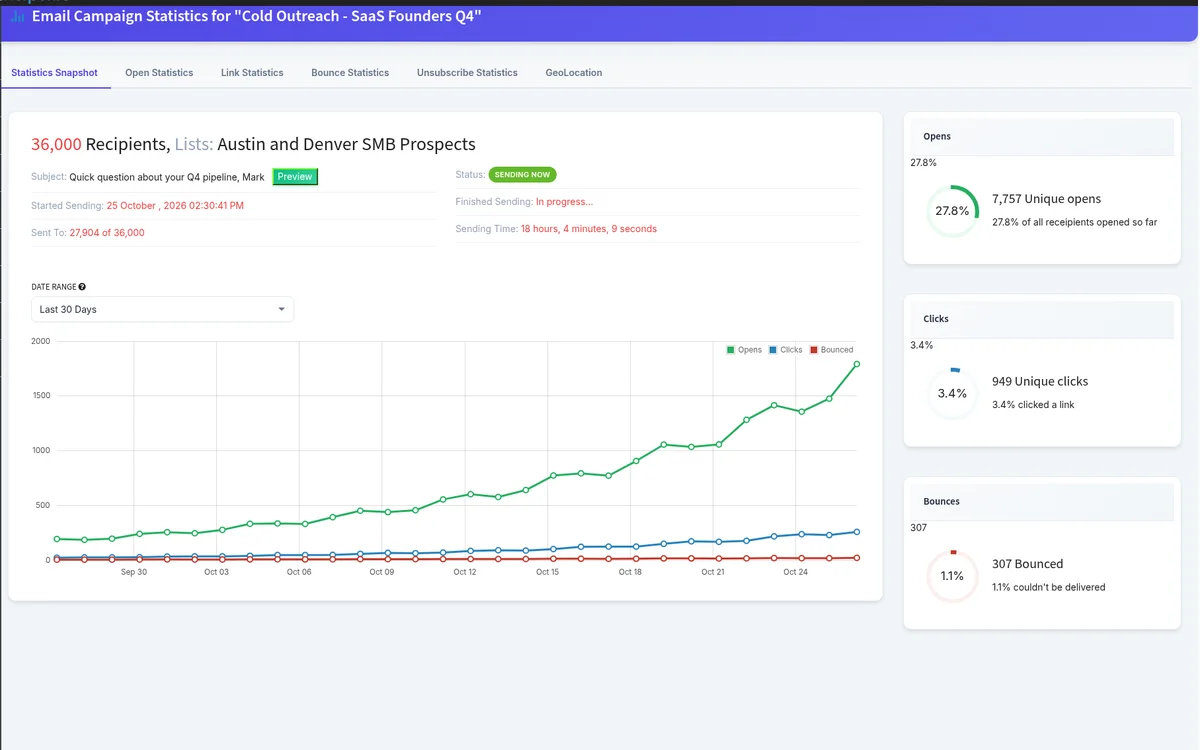Click the Opens card header

coord(1042,137)
